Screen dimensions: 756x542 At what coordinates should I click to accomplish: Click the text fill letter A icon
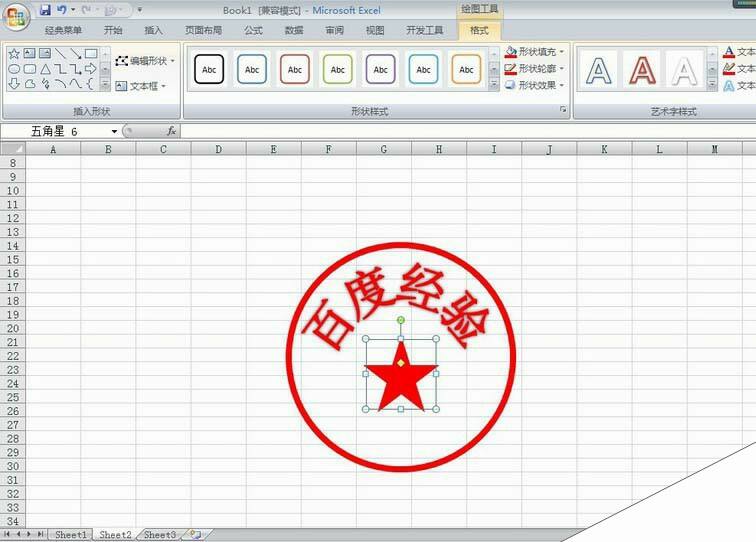click(729, 52)
